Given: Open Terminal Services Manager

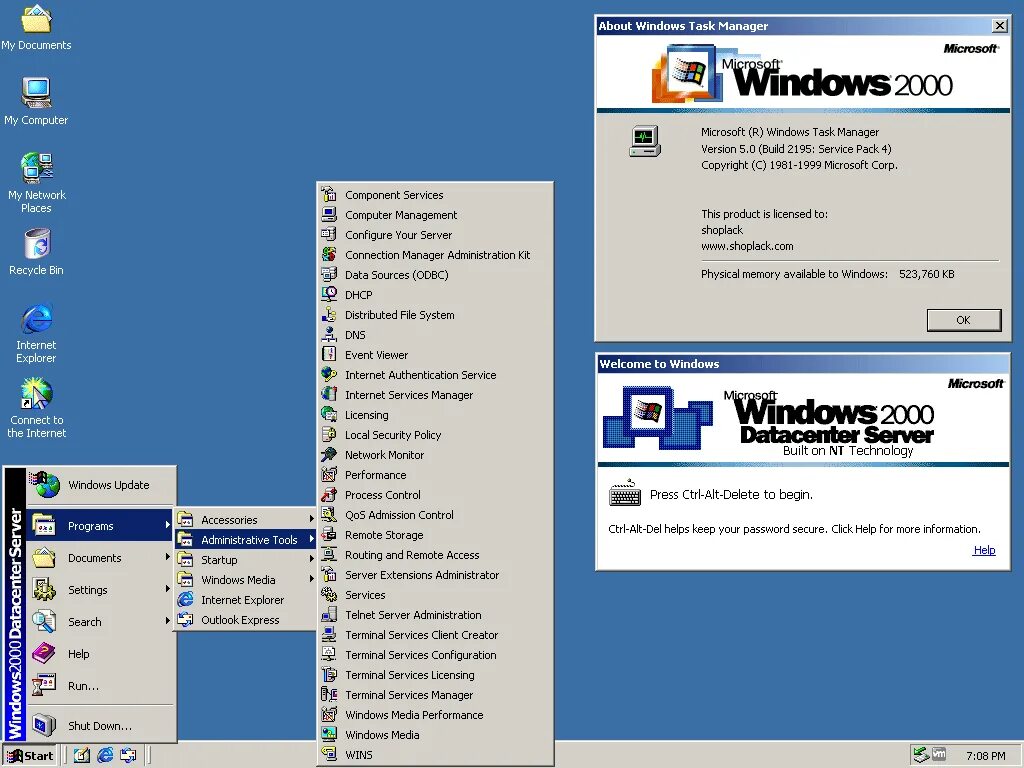Looking at the screenshot, I should (435, 695).
